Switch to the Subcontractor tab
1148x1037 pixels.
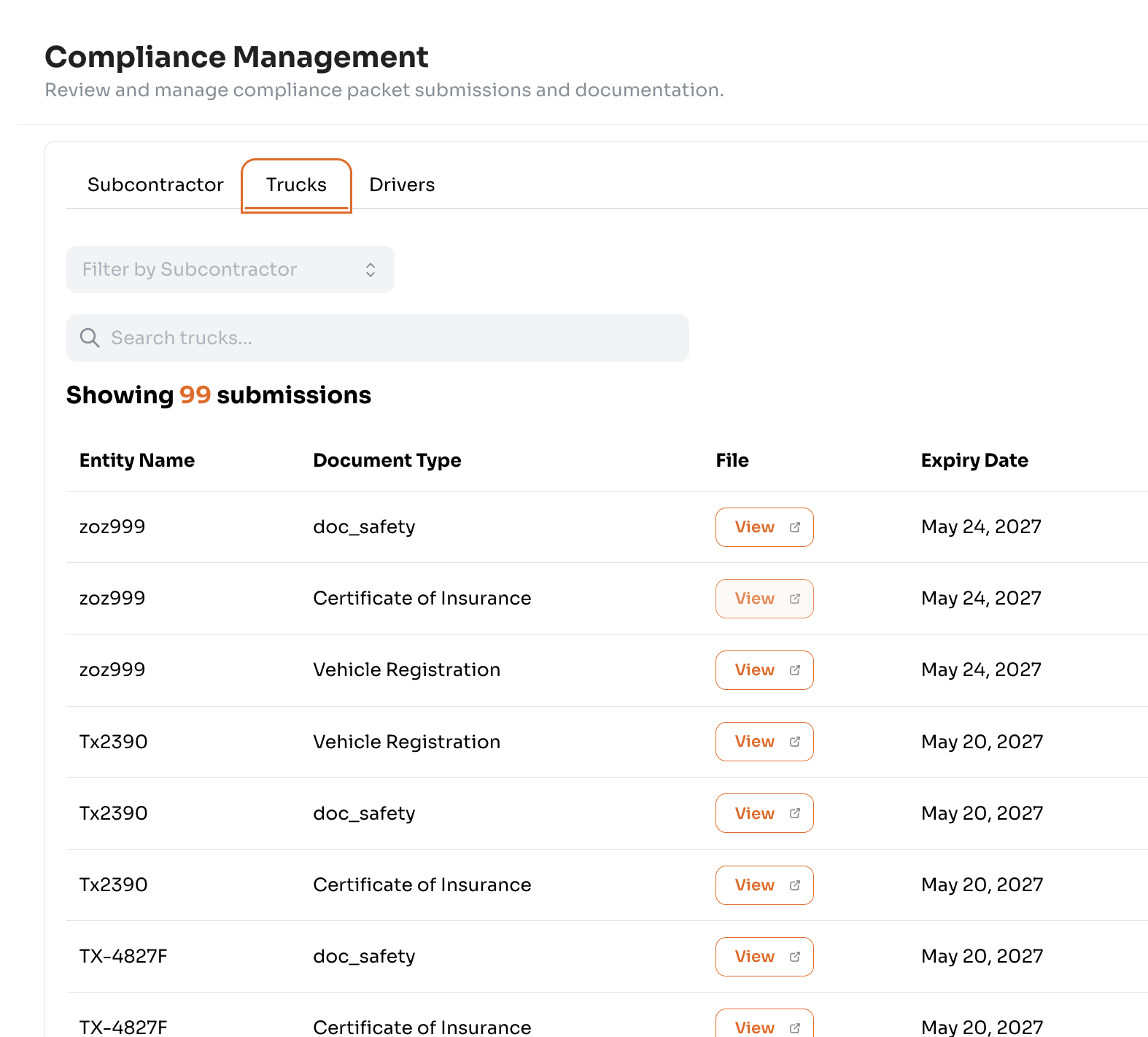pyautogui.click(x=155, y=185)
